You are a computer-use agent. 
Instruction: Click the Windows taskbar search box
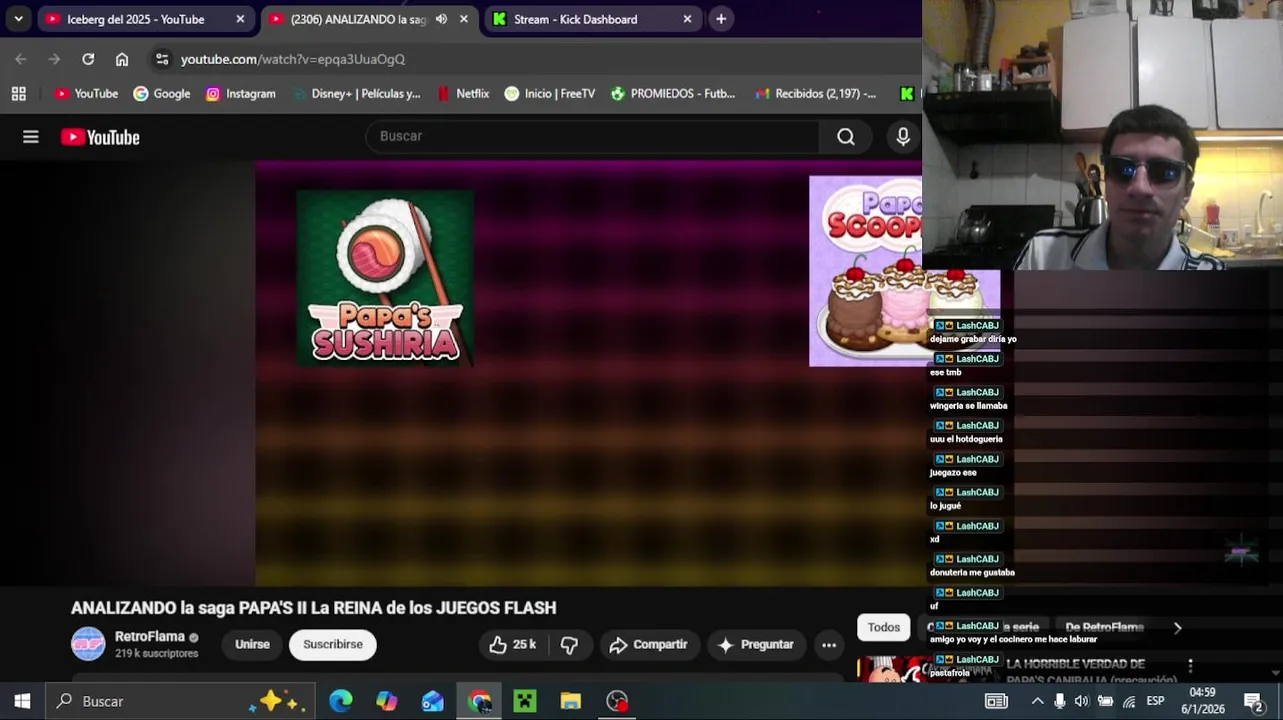click(181, 701)
